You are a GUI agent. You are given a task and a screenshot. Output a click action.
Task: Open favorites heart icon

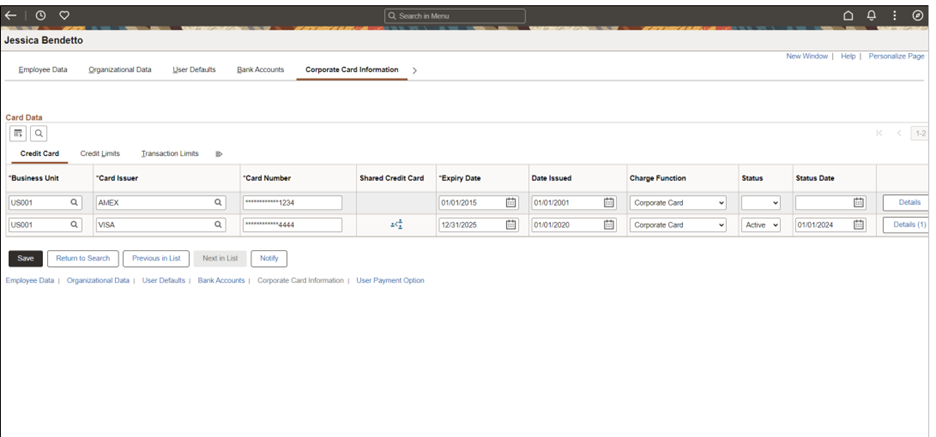point(64,16)
